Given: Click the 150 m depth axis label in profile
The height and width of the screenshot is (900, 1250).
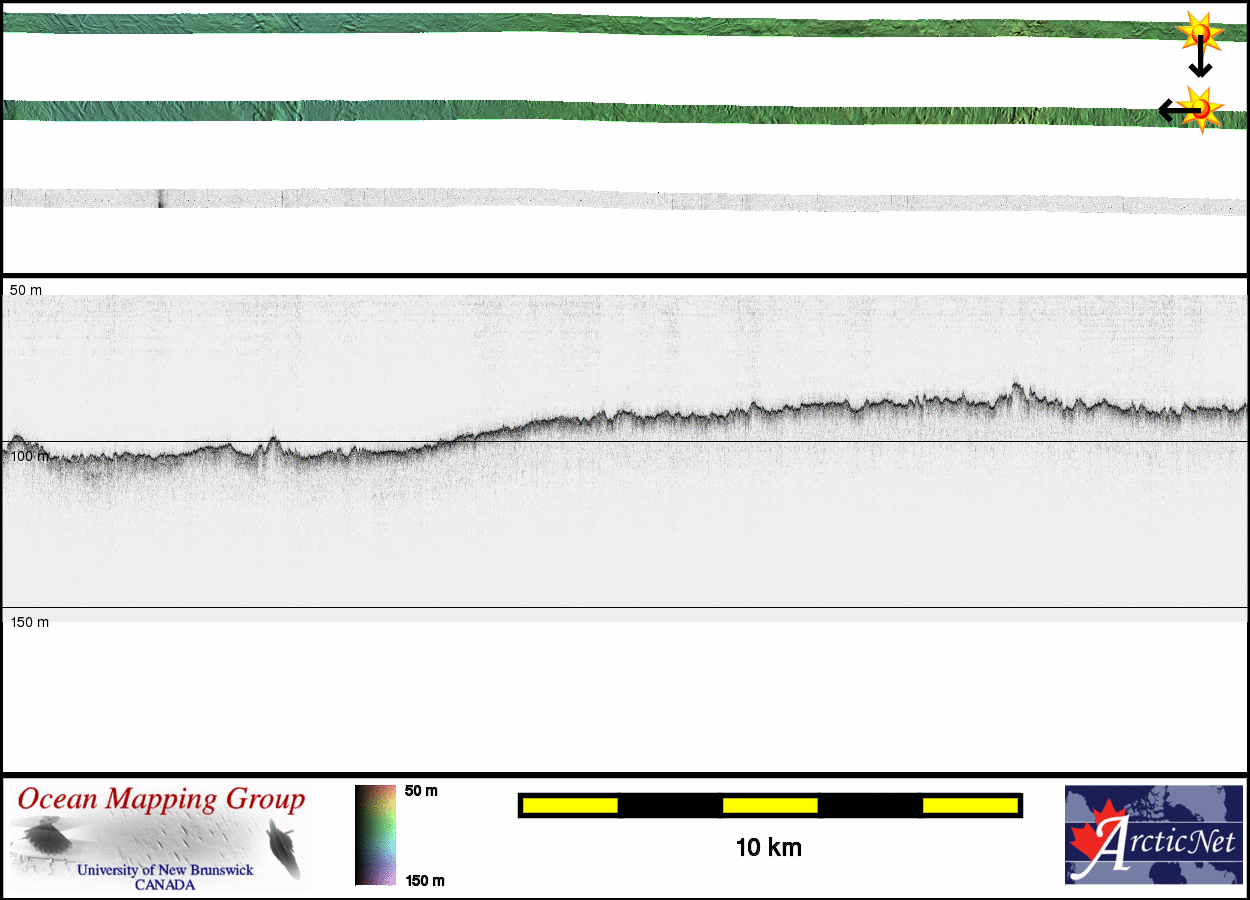Looking at the screenshot, I should pos(29,622).
